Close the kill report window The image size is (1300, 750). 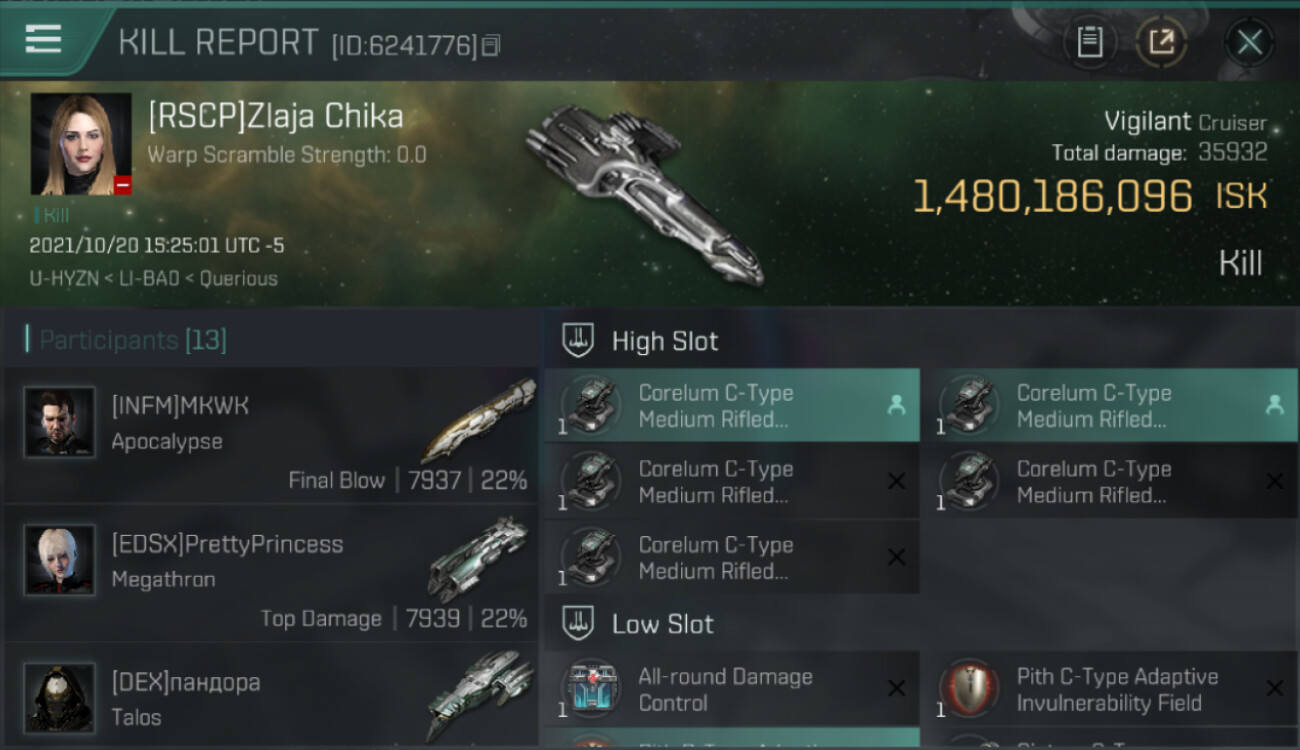(x=1249, y=42)
